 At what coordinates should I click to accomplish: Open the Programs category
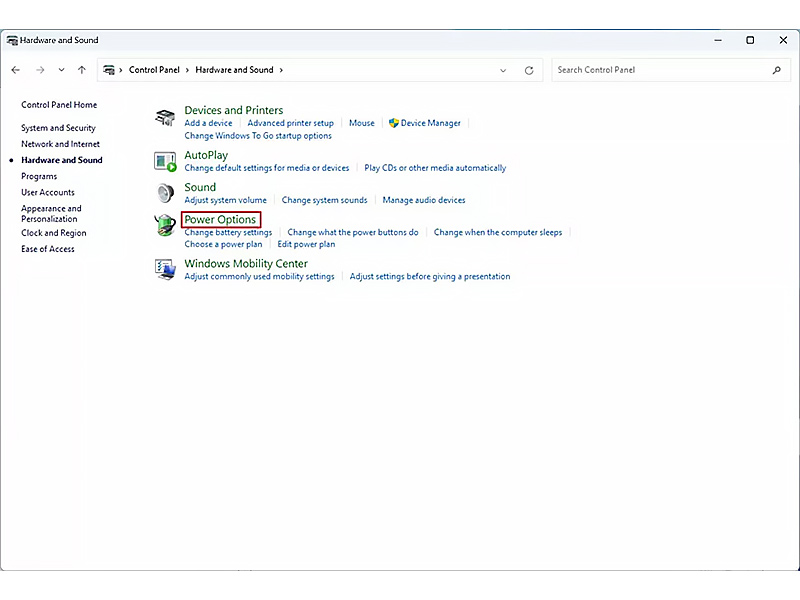point(39,176)
